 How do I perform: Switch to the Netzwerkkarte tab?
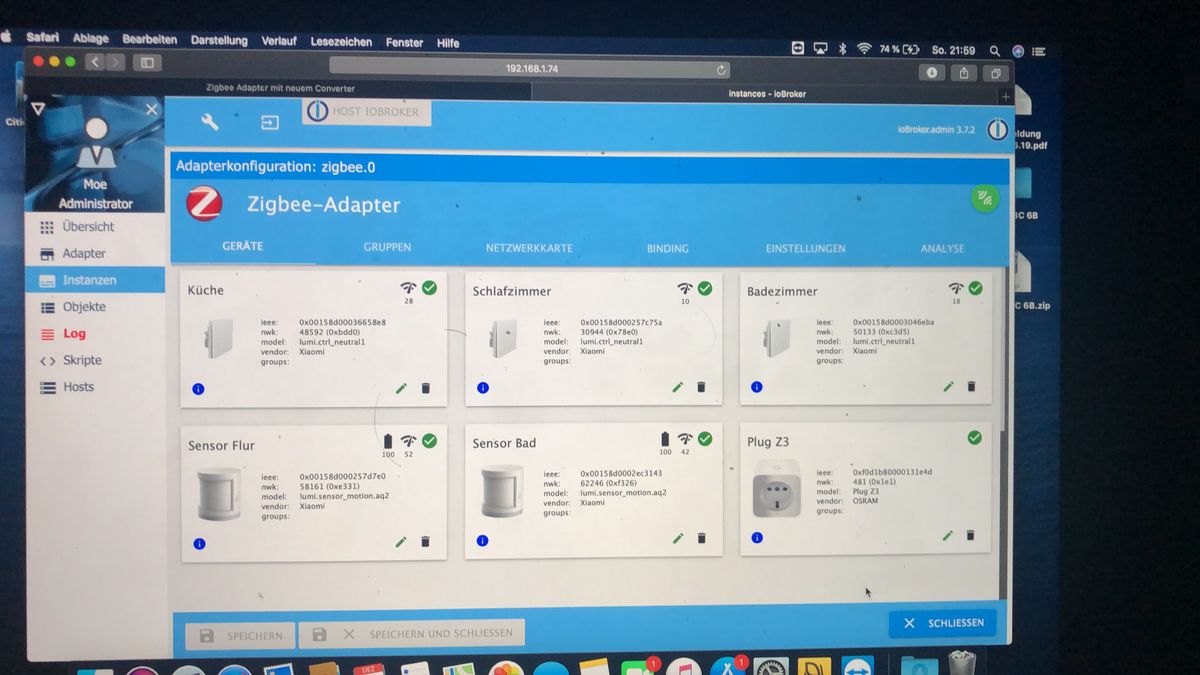[529, 248]
